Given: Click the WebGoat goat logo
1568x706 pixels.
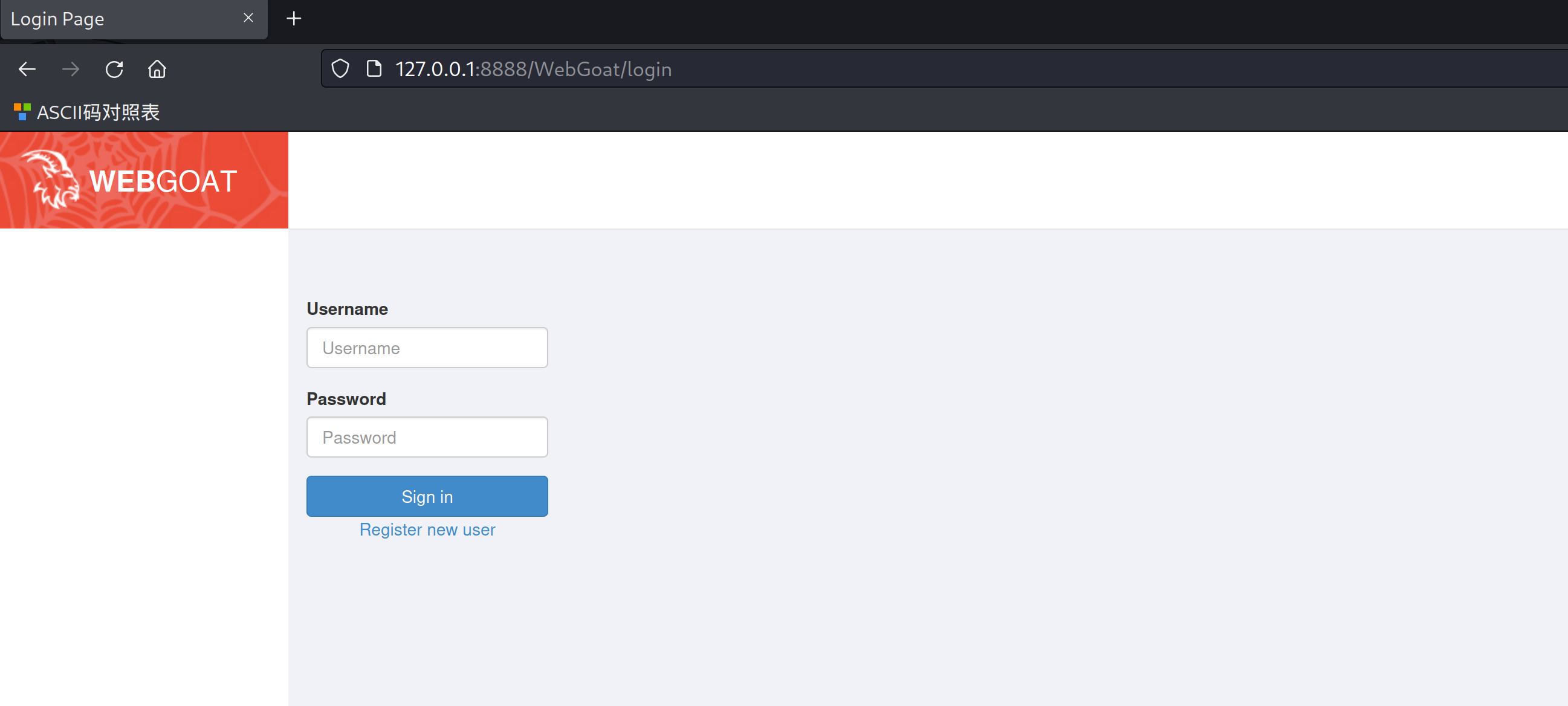Looking at the screenshot, I should coord(51,180).
